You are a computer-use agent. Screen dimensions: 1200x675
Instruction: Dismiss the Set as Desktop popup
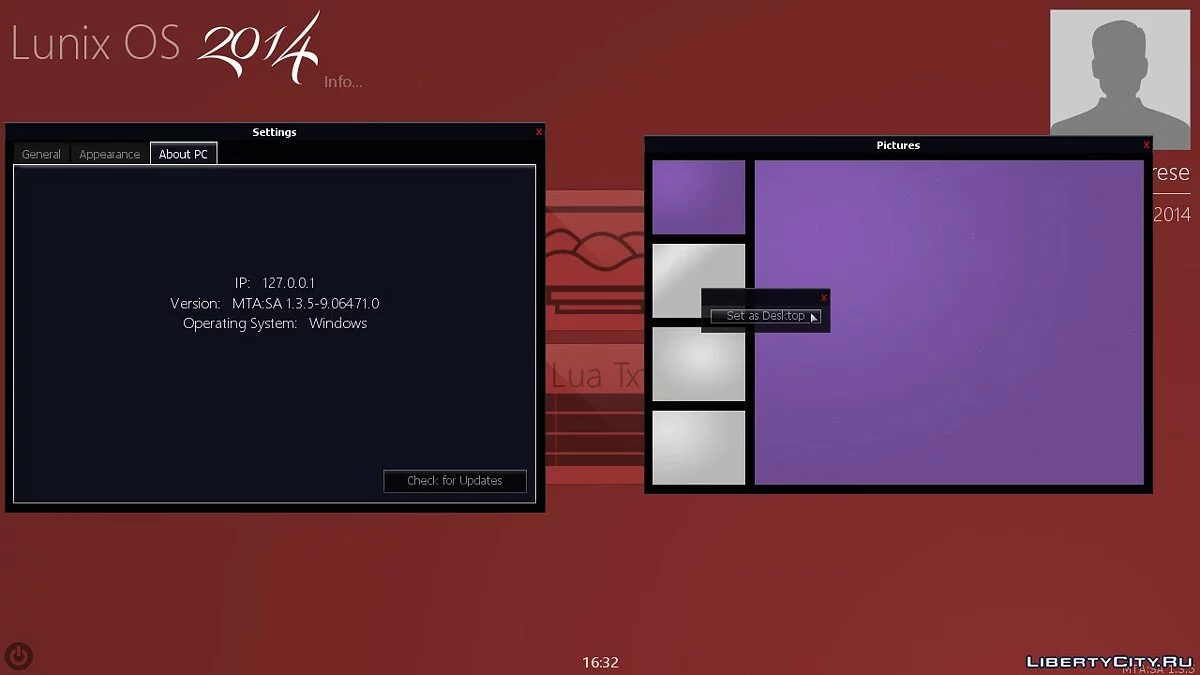point(824,298)
